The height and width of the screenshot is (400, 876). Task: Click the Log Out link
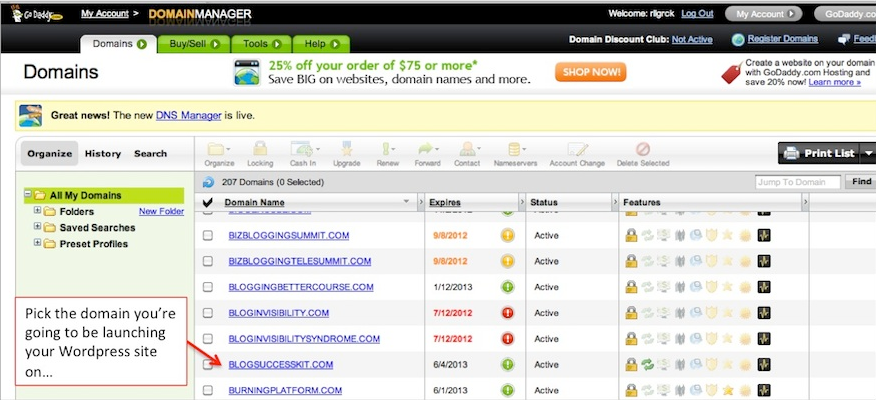(697, 13)
